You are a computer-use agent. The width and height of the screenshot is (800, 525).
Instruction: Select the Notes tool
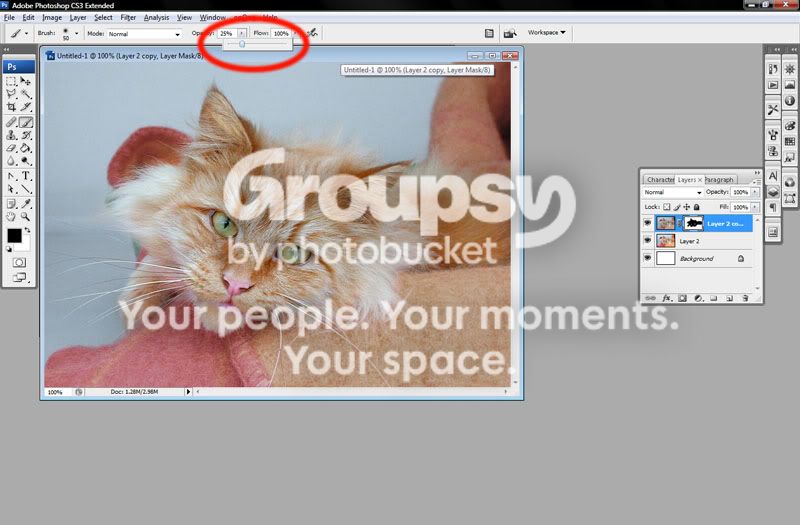[x=11, y=204]
